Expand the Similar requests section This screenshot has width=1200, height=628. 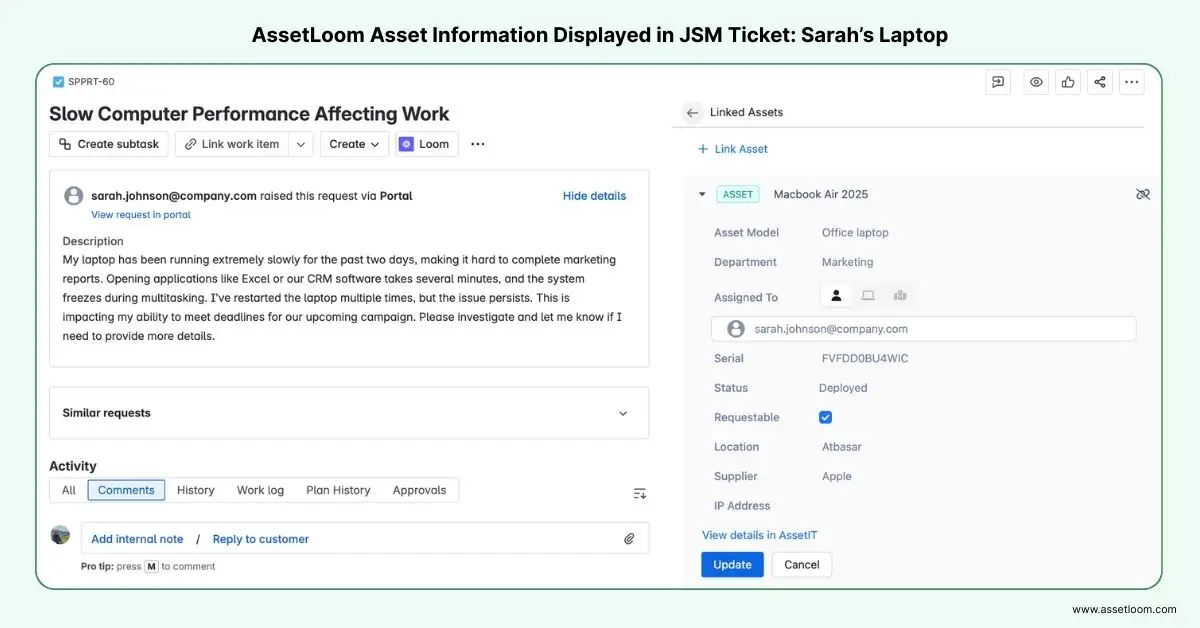pos(623,413)
